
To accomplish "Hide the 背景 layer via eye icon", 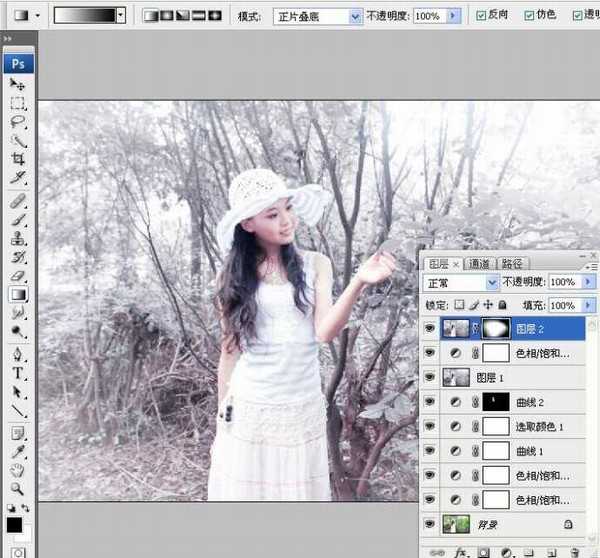I will pos(431,523).
